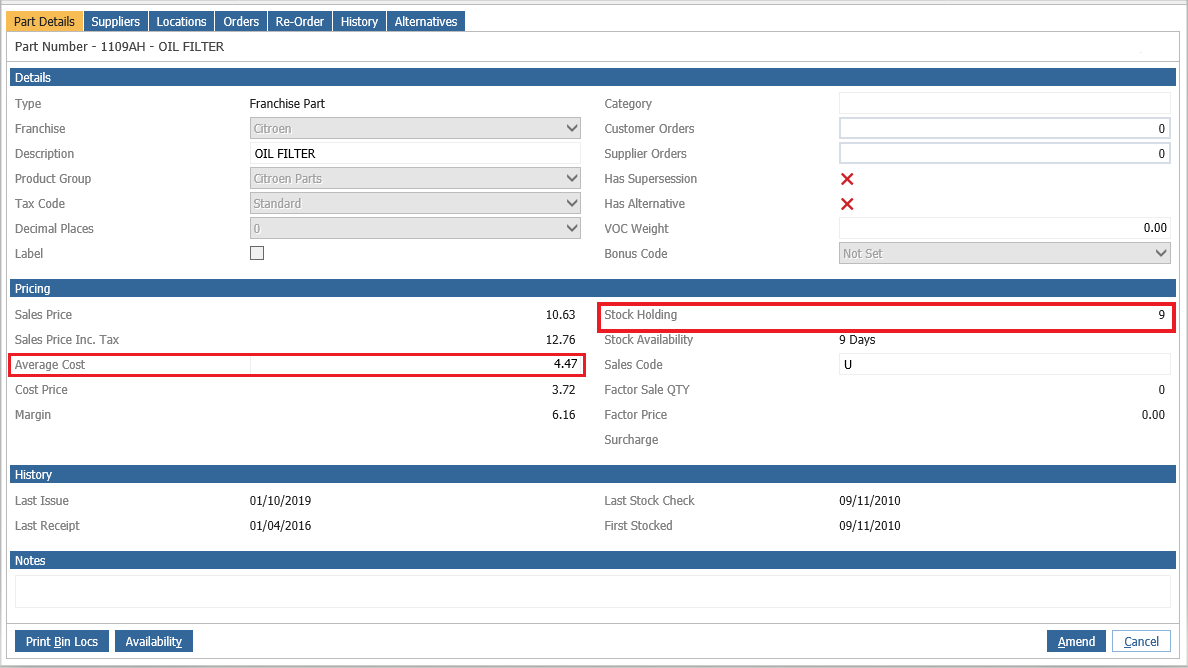1188x668 pixels.
Task: Open the Availability button
Action: [x=154, y=641]
